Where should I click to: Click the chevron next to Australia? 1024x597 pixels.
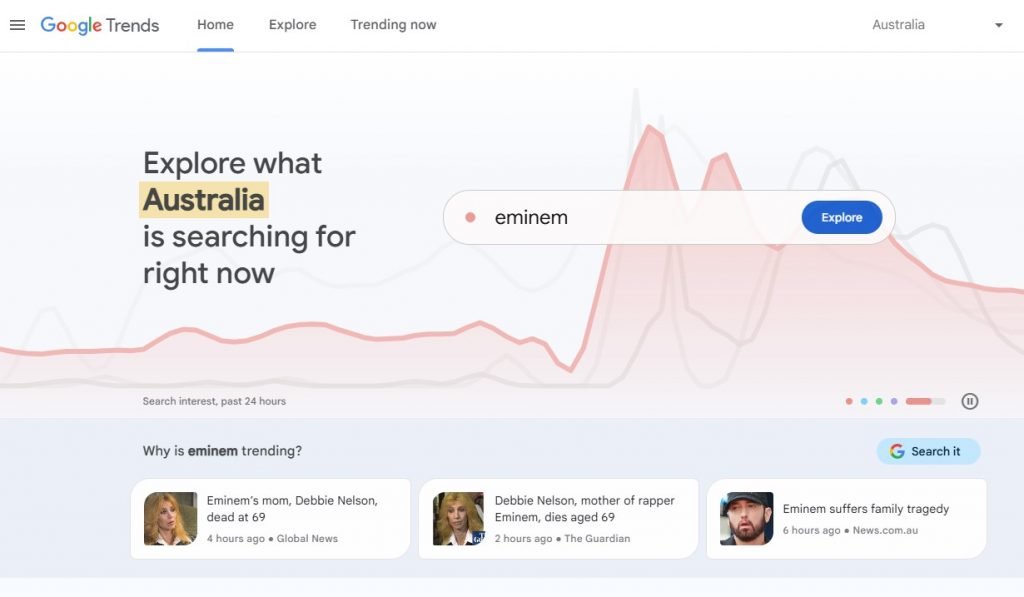tap(998, 25)
